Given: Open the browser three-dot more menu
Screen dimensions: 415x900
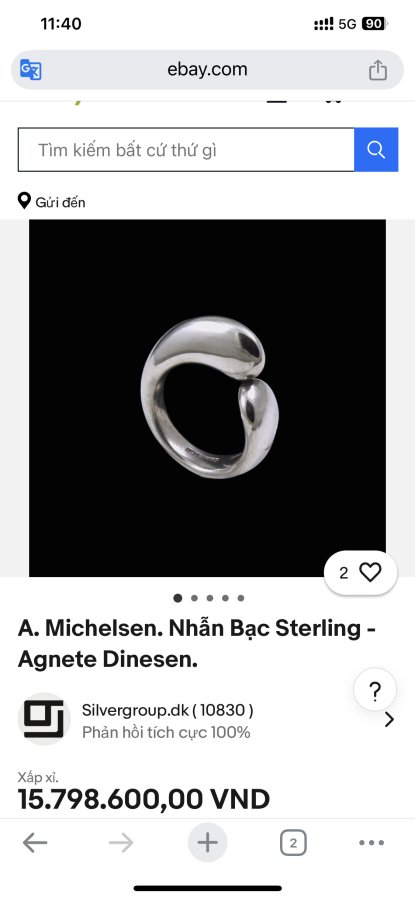Looking at the screenshot, I should coord(371,843).
